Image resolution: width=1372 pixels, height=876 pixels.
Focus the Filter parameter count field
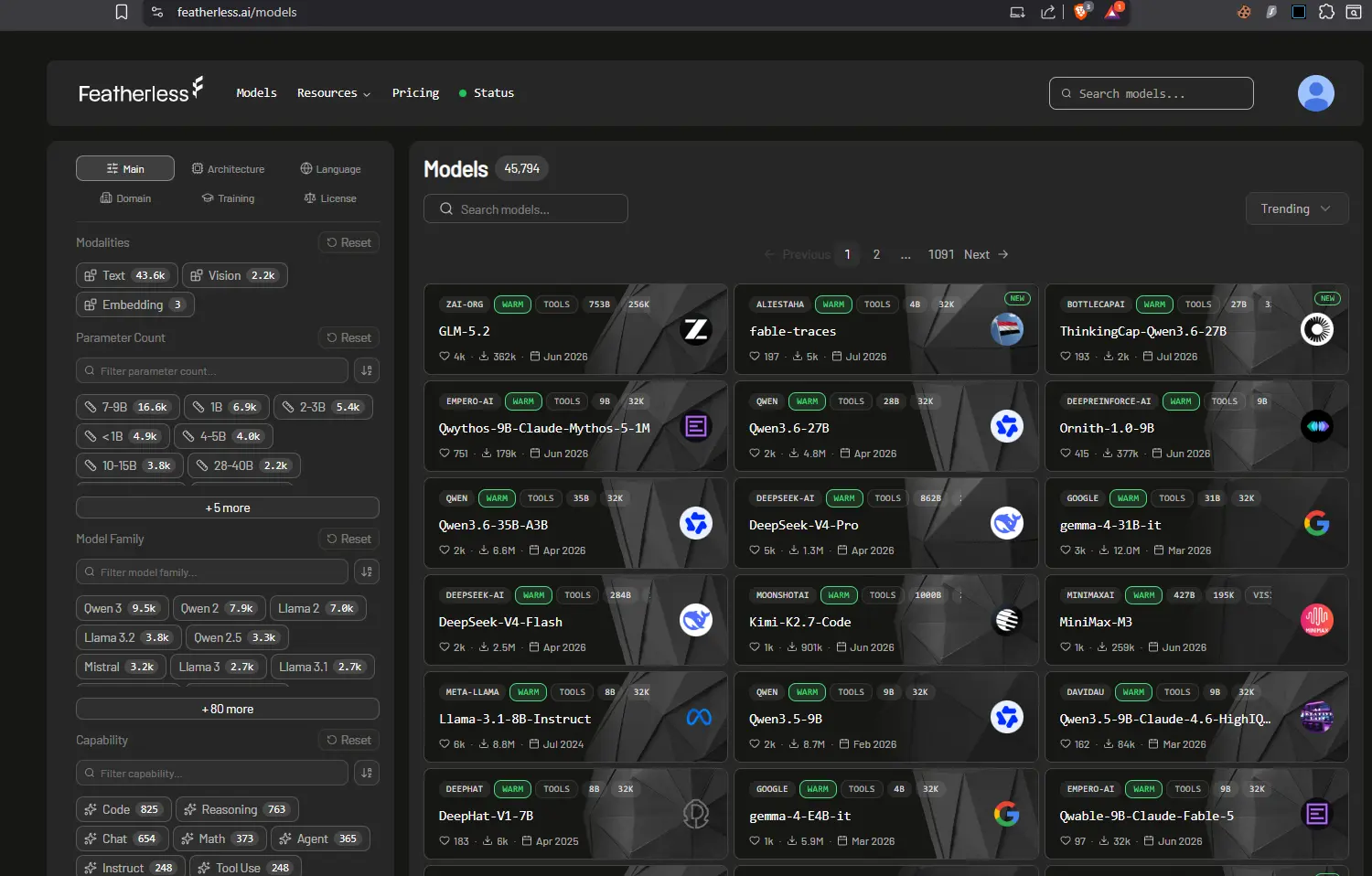click(211, 370)
